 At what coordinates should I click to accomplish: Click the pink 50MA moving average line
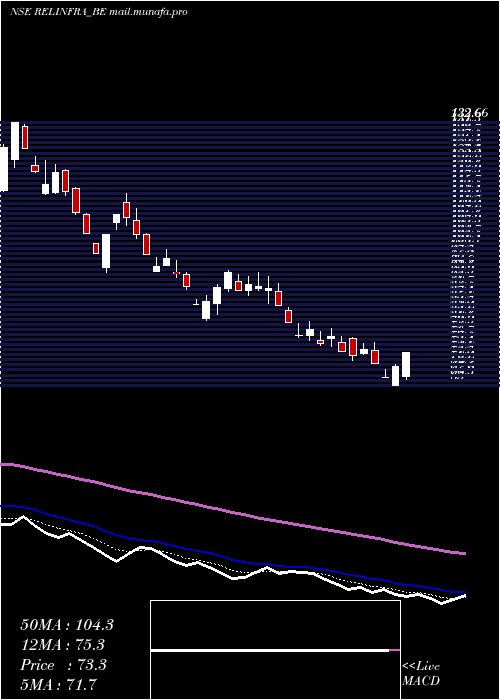(232, 512)
